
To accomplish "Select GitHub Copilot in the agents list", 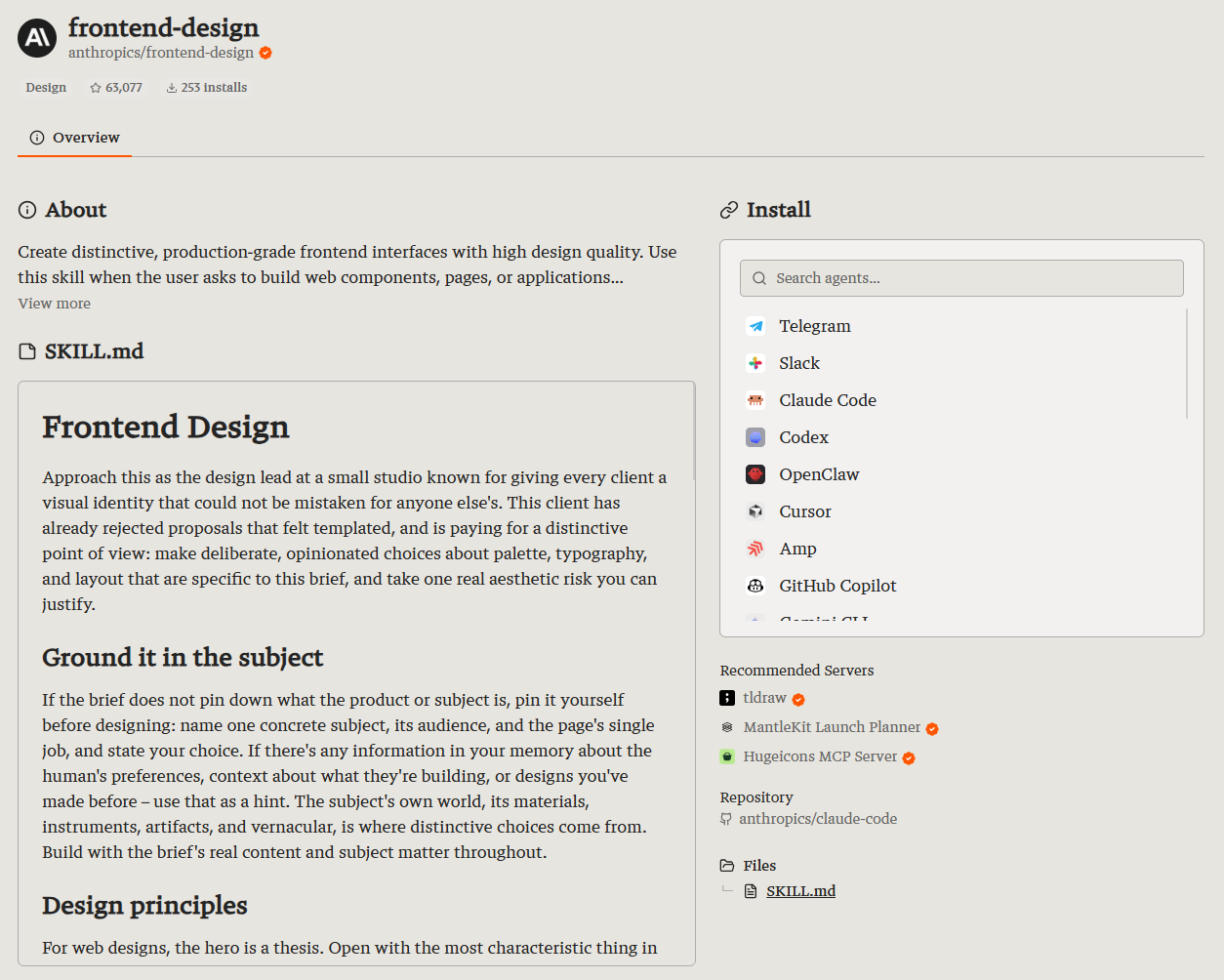I will coord(960,586).
